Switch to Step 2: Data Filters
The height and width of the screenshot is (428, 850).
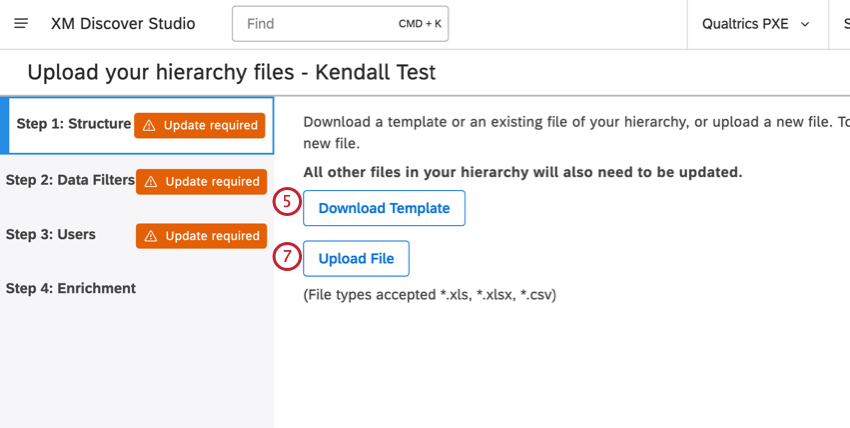click(69, 181)
